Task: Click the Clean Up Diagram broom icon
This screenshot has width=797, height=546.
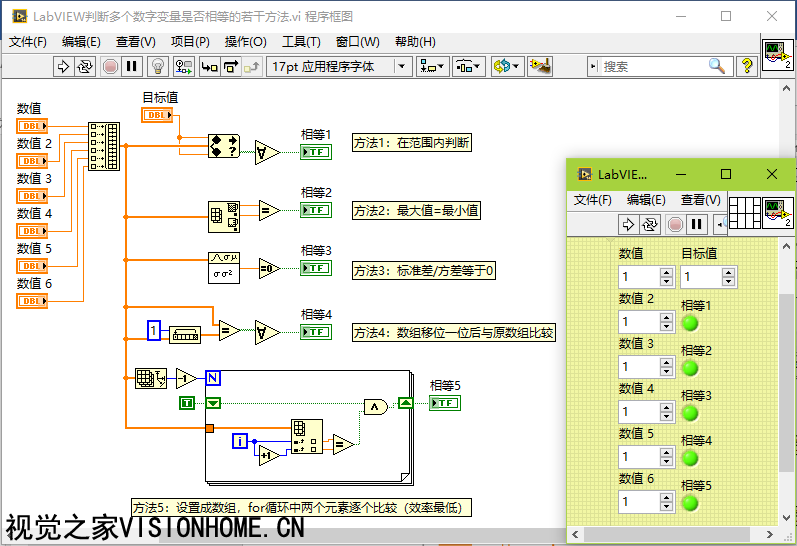Action: (540, 67)
